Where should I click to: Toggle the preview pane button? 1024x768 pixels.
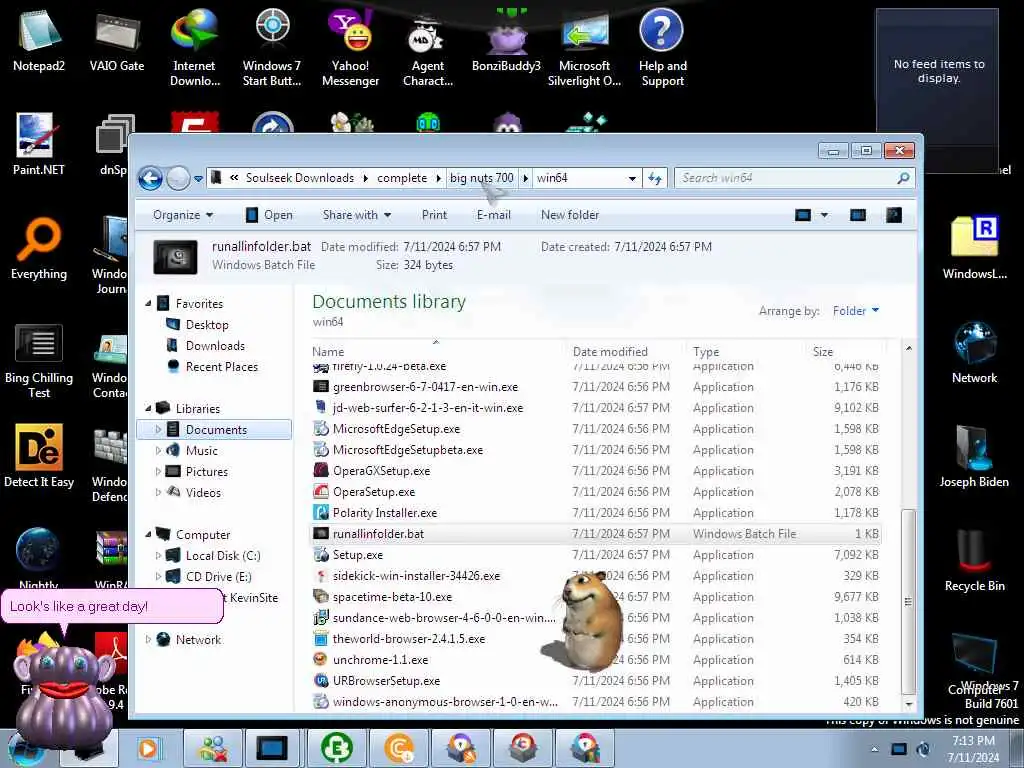click(857, 215)
